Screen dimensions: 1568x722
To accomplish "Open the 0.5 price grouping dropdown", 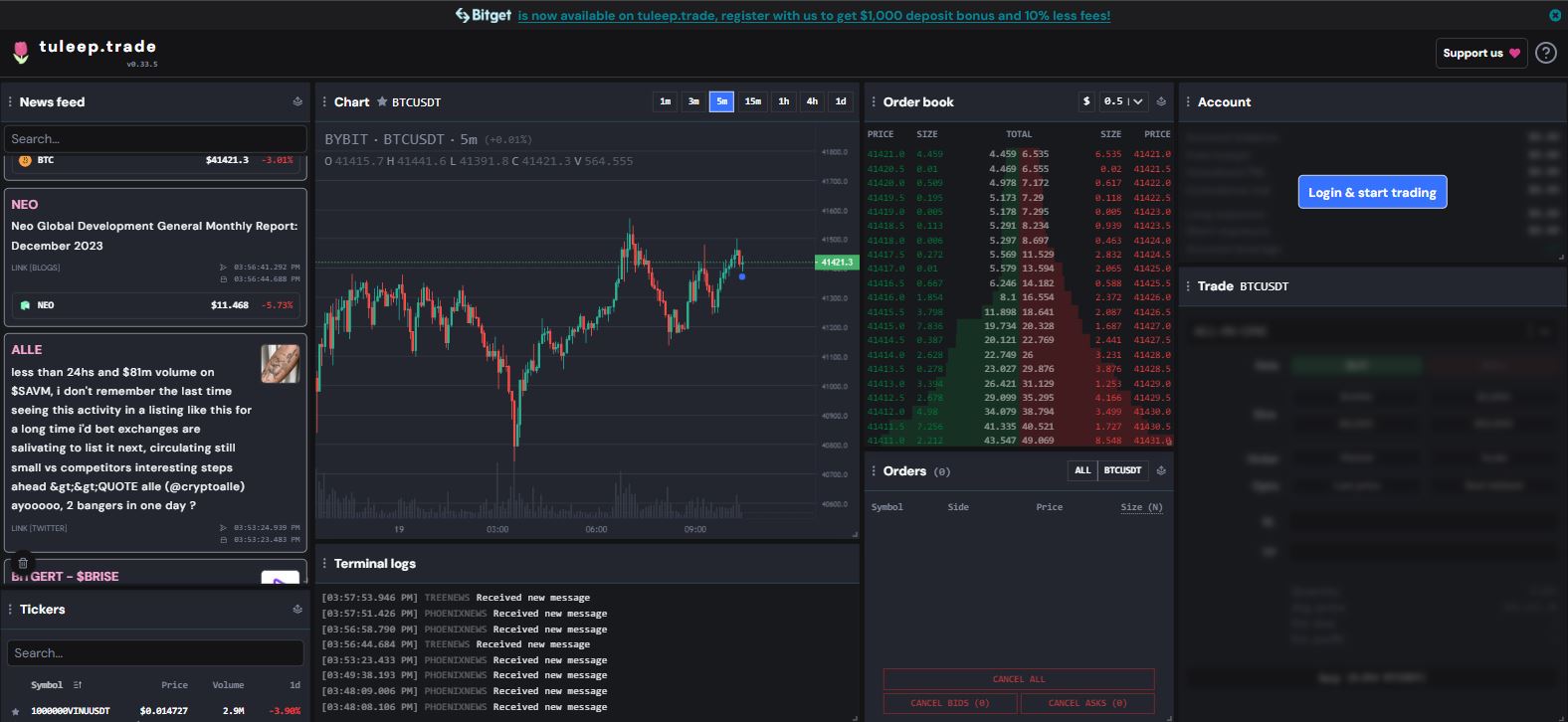I will [1124, 101].
